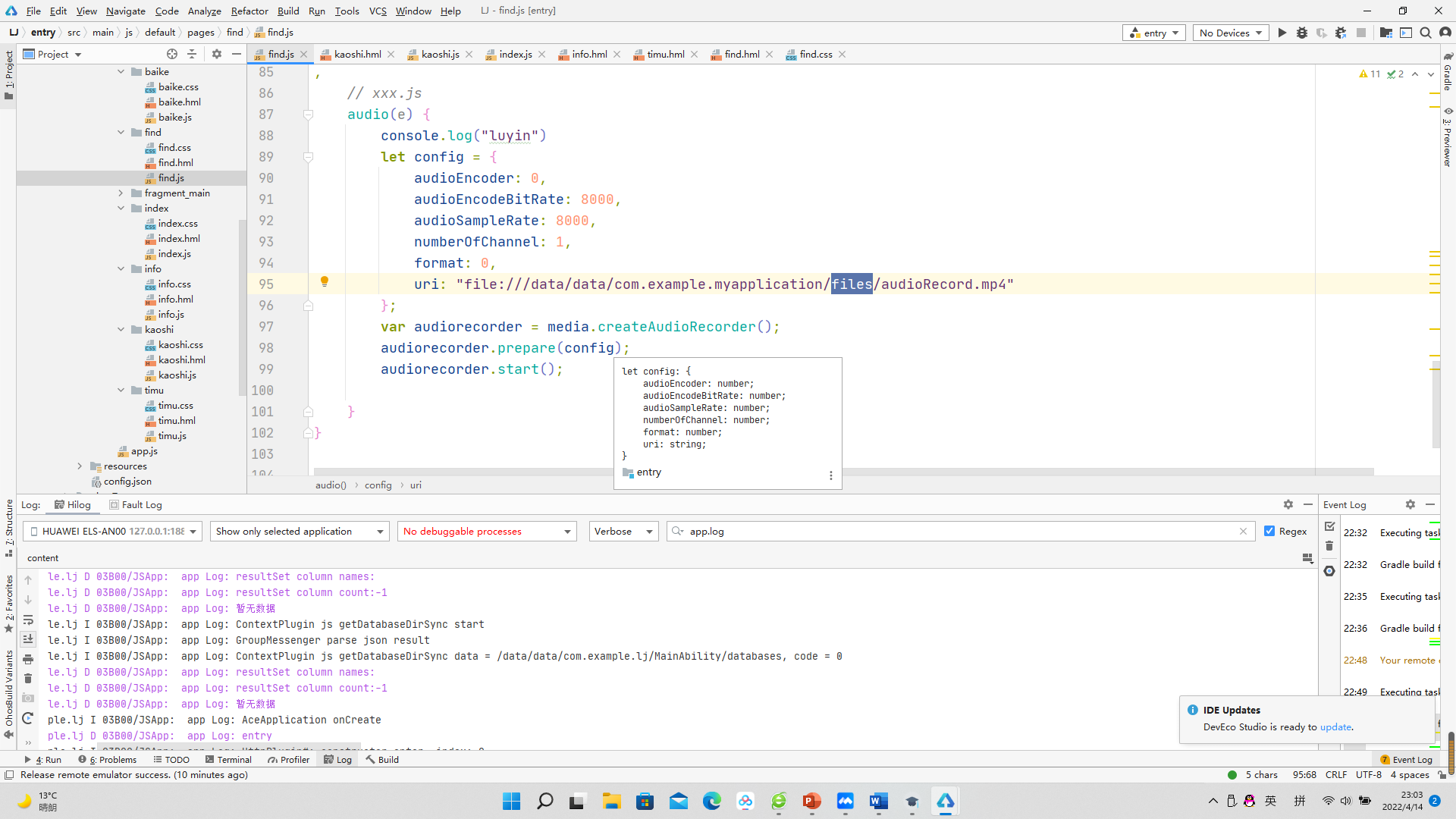Viewport: 1456px width, 819px height.
Task: Open the Terminal tool window tab
Action: click(x=228, y=760)
